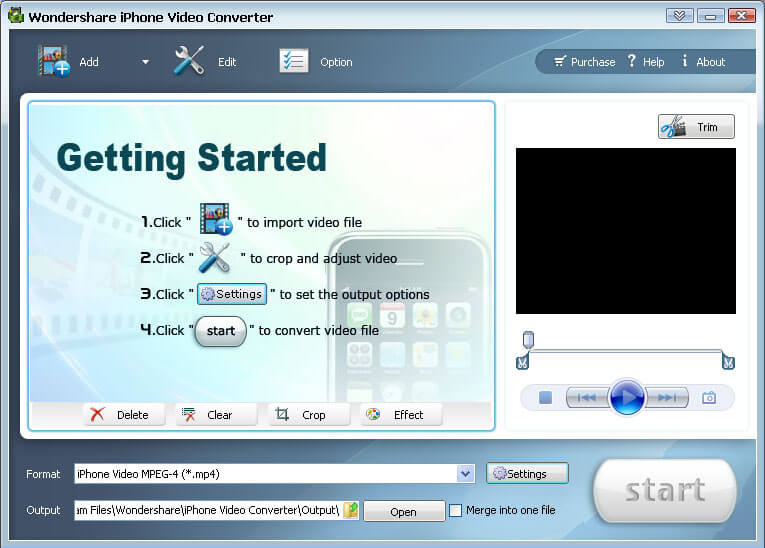Select the black video preview area

(625, 231)
